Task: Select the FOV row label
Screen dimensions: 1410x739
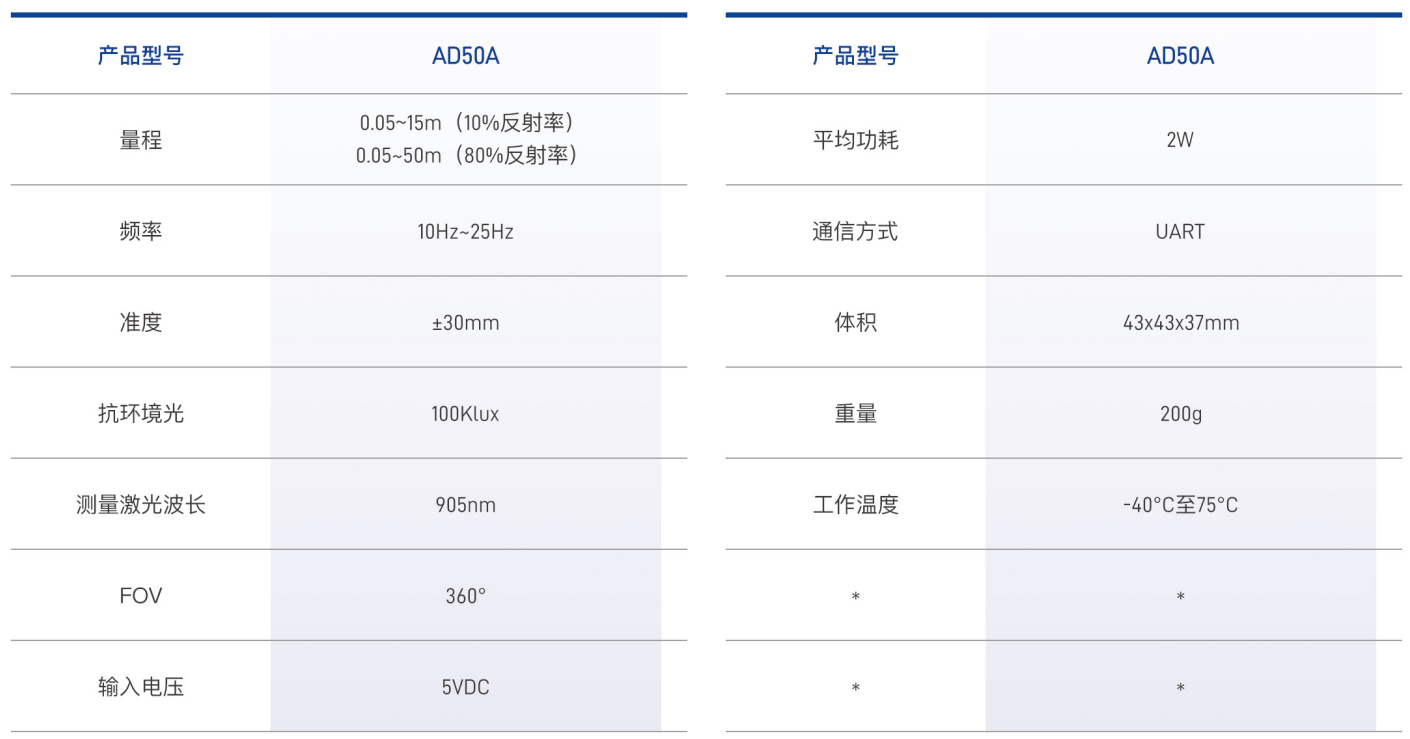Action: (x=140, y=596)
